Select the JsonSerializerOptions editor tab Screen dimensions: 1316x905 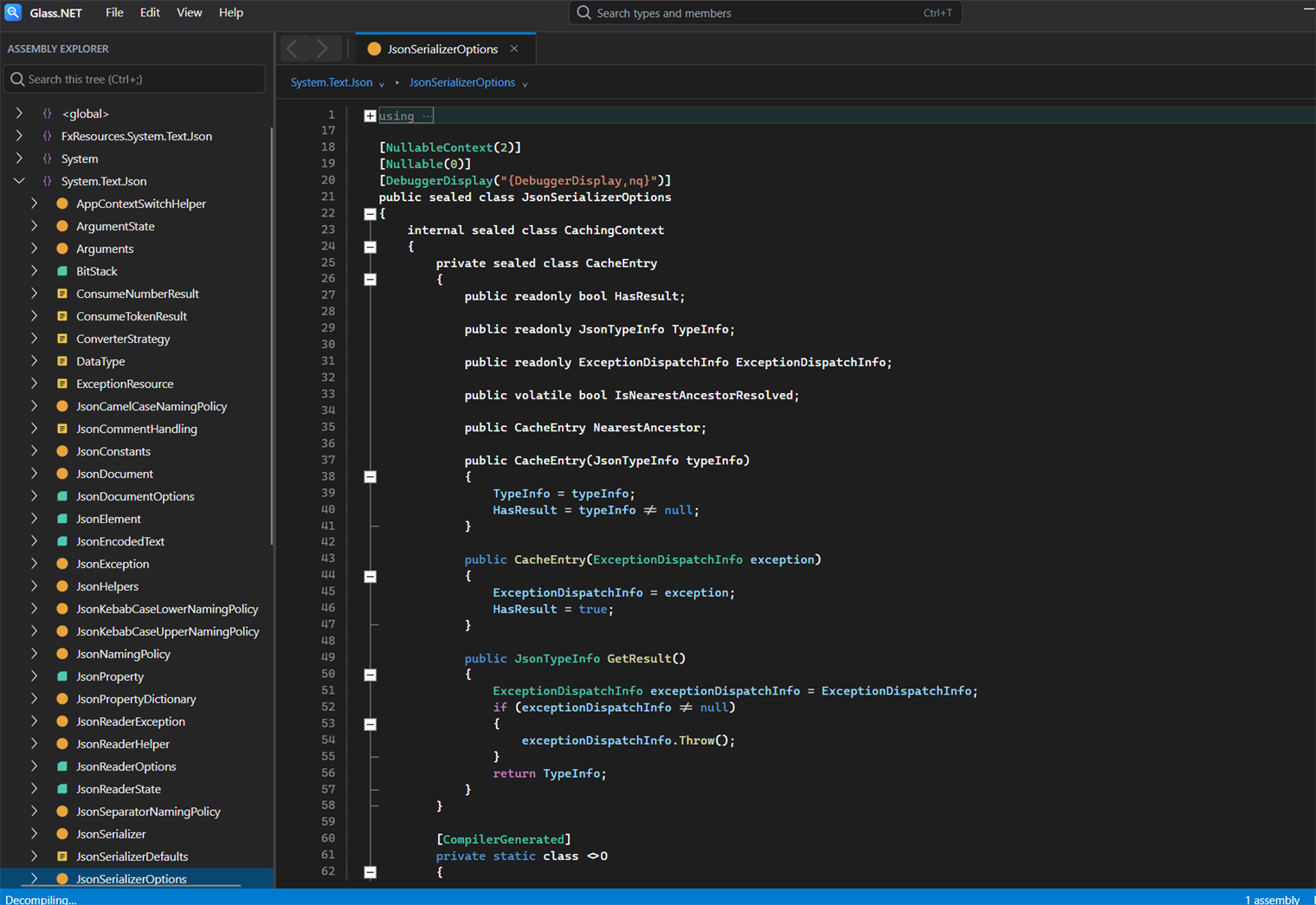446,48
